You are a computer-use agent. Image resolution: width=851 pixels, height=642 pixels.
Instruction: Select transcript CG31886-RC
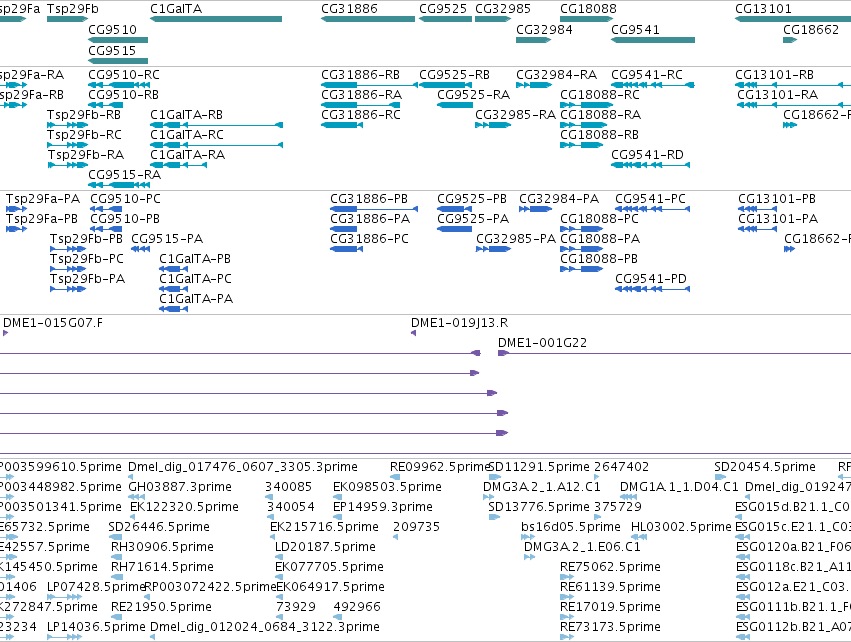pyautogui.click(x=342, y=125)
